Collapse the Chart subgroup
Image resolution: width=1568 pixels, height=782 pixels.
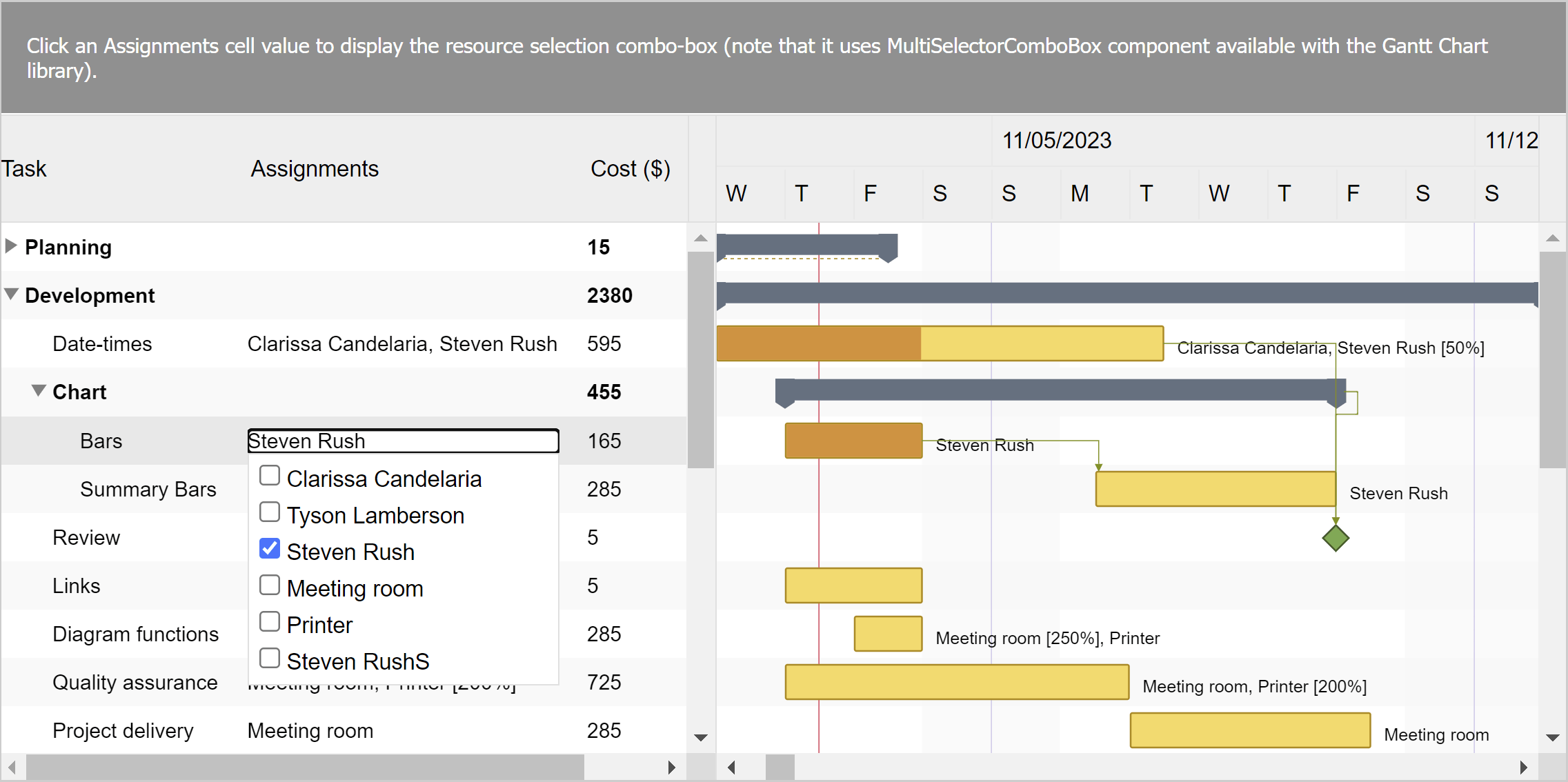[38, 390]
